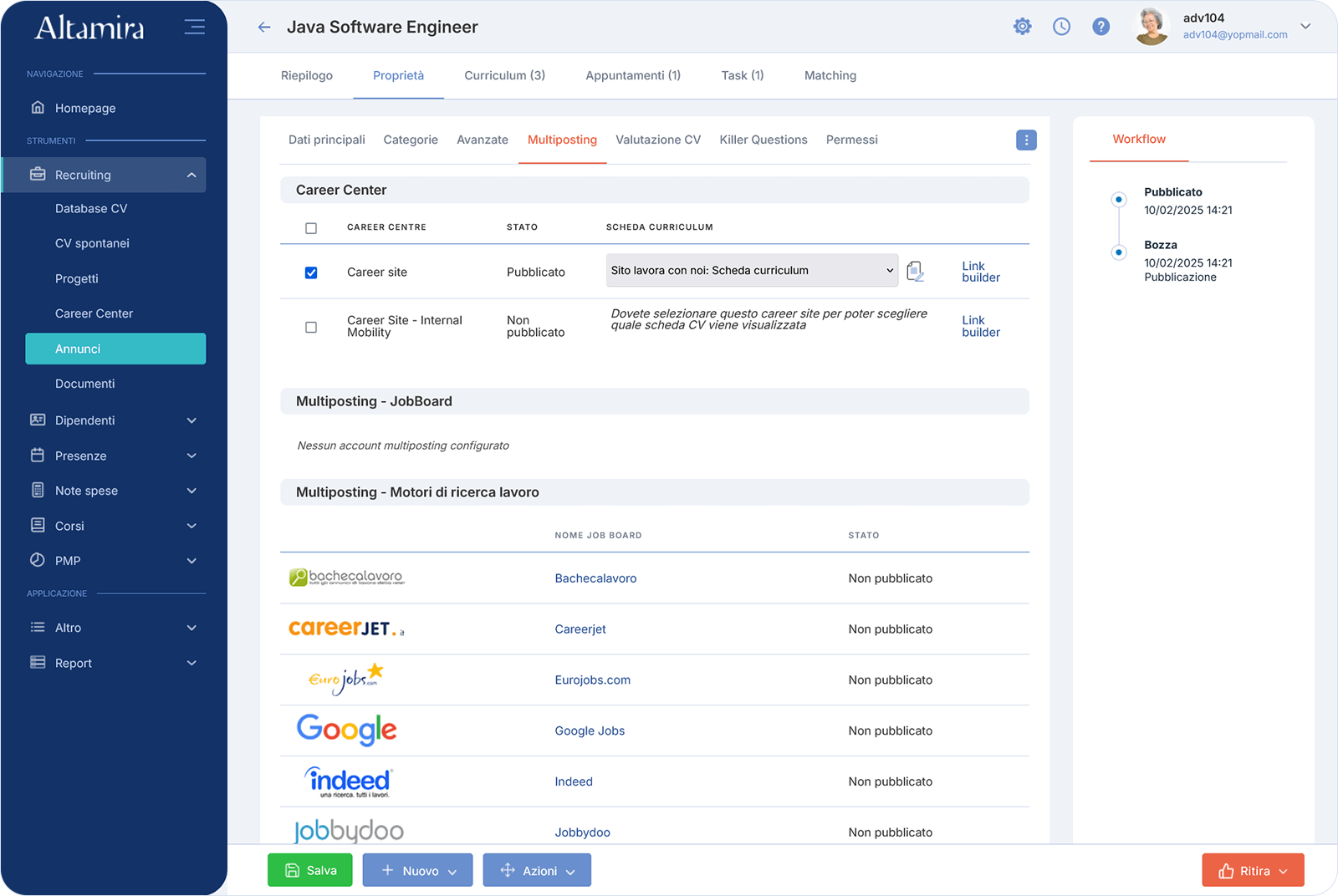The width and height of the screenshot is (1338, 896).
Task: Uncheck the Career site checkbox
Action: 311,272
